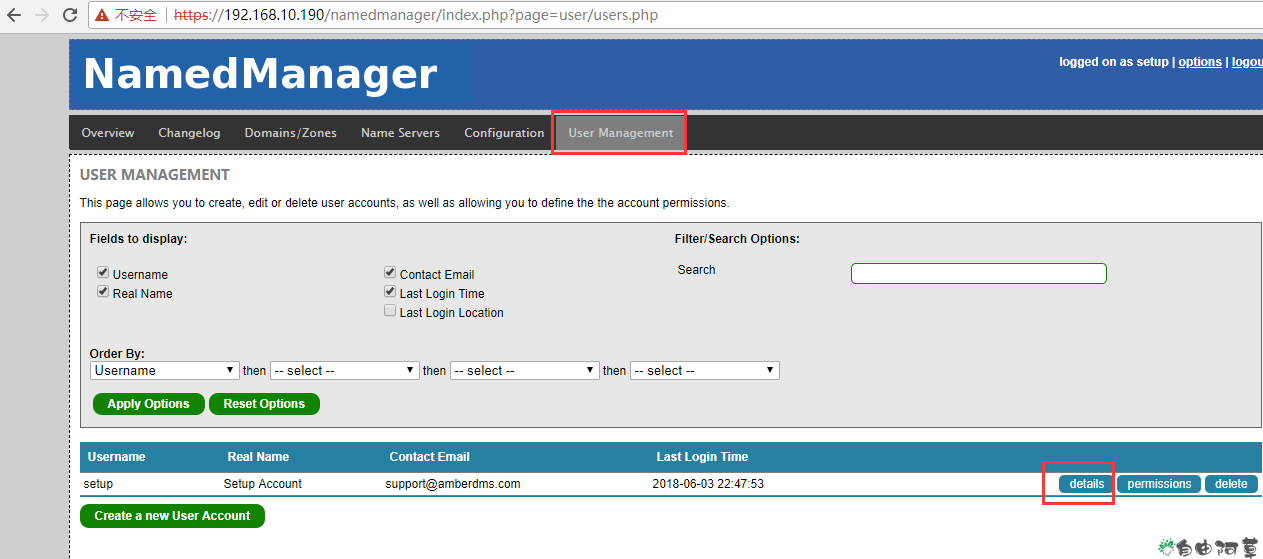This screenshot has height=559, width=1263.
Task: Click the NamedManager logo header
Action: 260,74
